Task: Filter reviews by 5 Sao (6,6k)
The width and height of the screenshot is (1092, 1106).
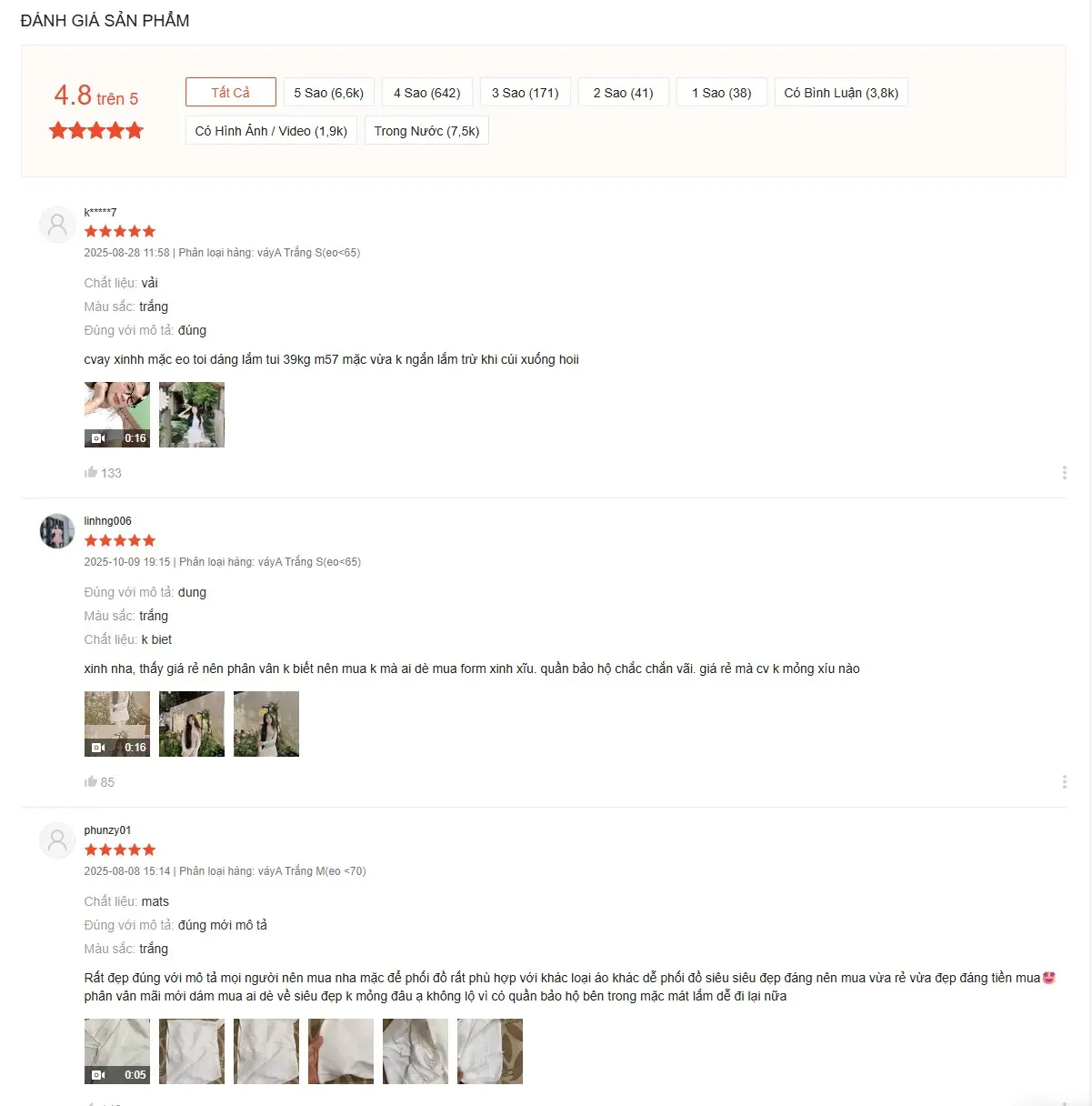Action: [x=328, y=92]
